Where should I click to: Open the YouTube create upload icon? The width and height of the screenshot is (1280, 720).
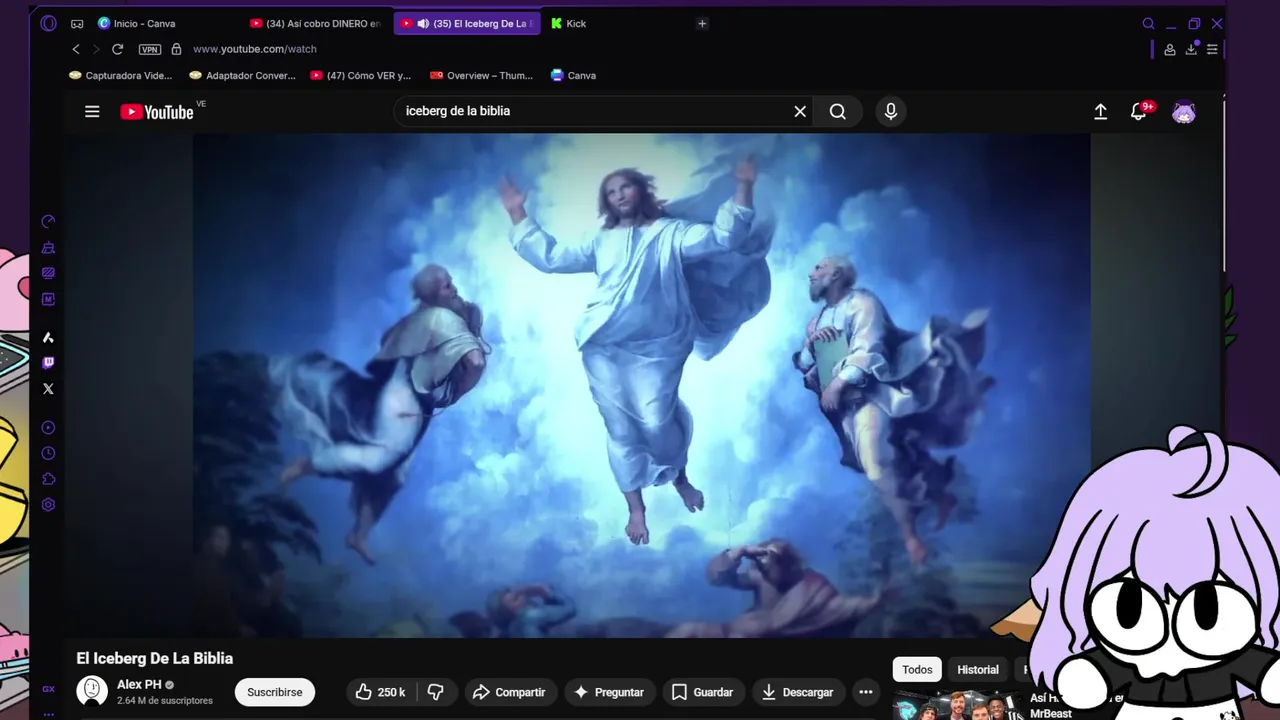click(1100, 112)
